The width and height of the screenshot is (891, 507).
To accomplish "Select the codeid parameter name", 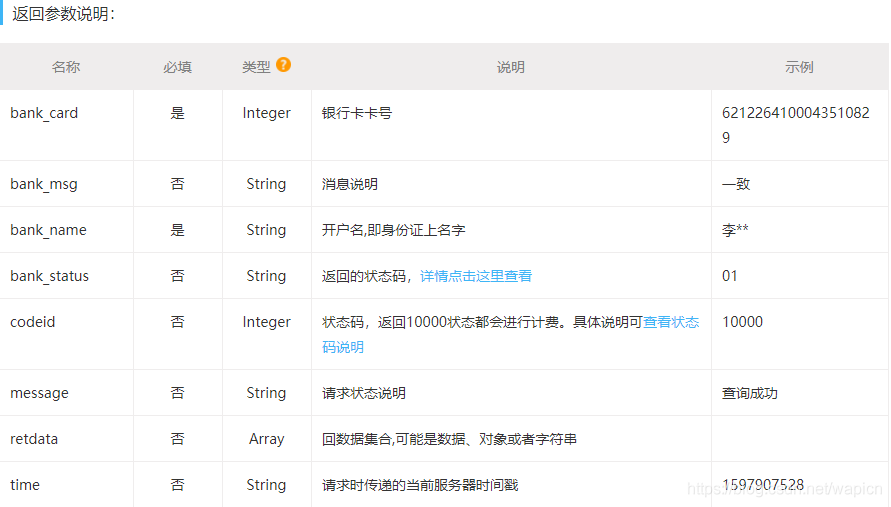I will click(33, 322).
